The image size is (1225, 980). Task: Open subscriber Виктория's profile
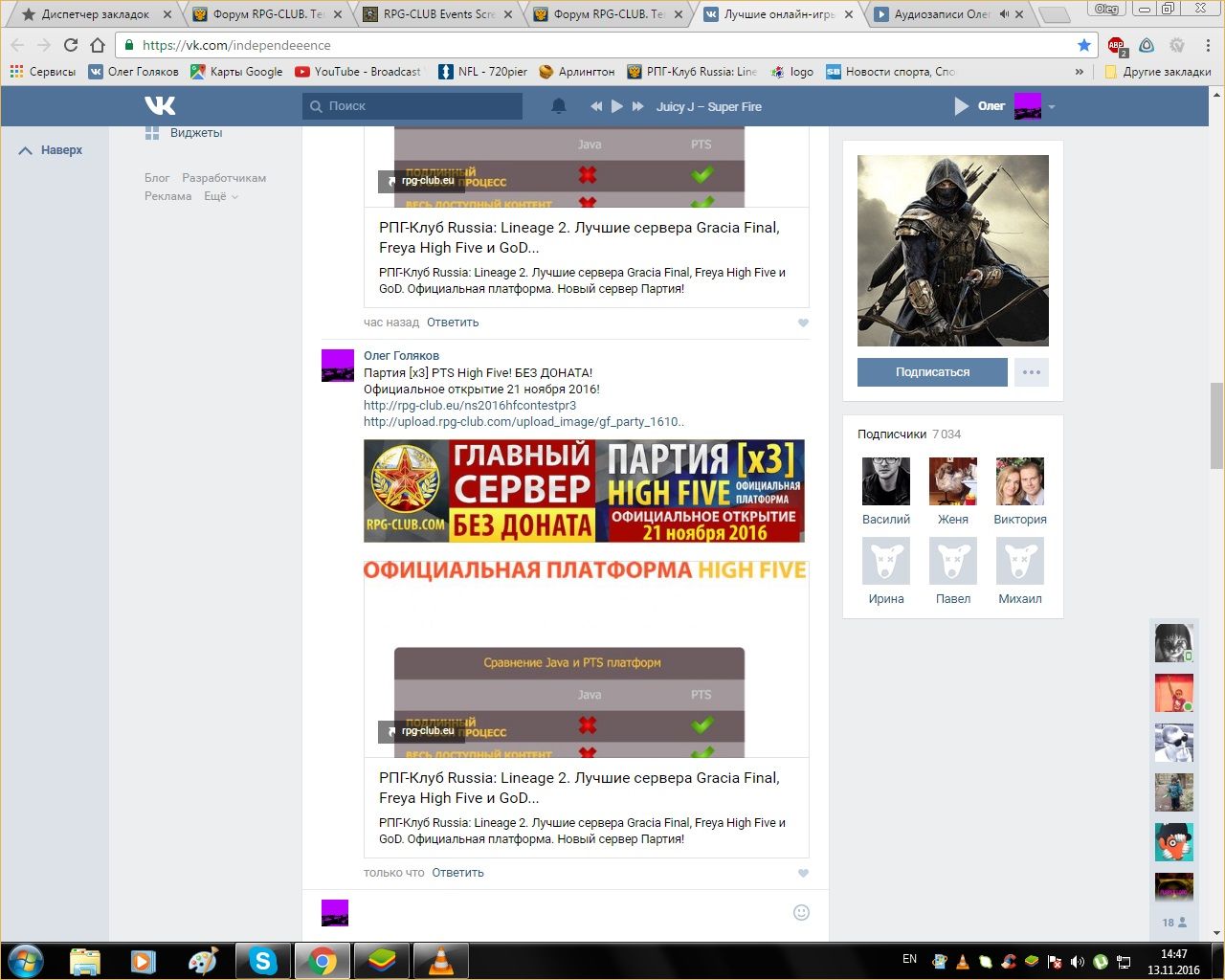click(x=1020, y=491)
